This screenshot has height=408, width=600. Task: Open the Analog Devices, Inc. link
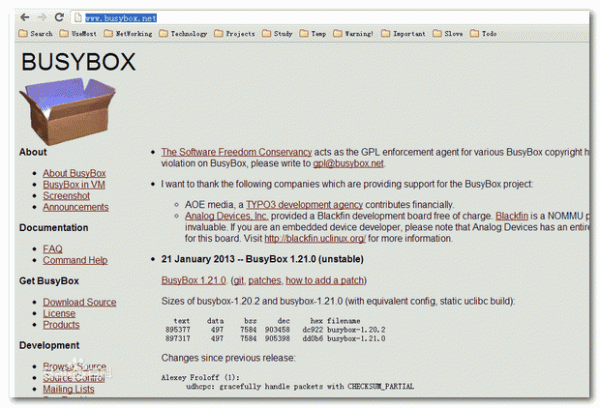[x=227, y=216]
